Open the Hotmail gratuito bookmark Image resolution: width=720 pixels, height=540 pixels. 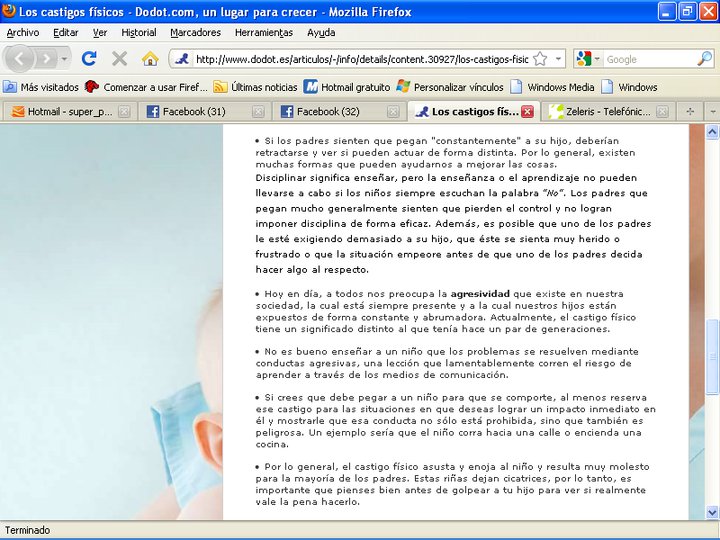pos(347,87)
